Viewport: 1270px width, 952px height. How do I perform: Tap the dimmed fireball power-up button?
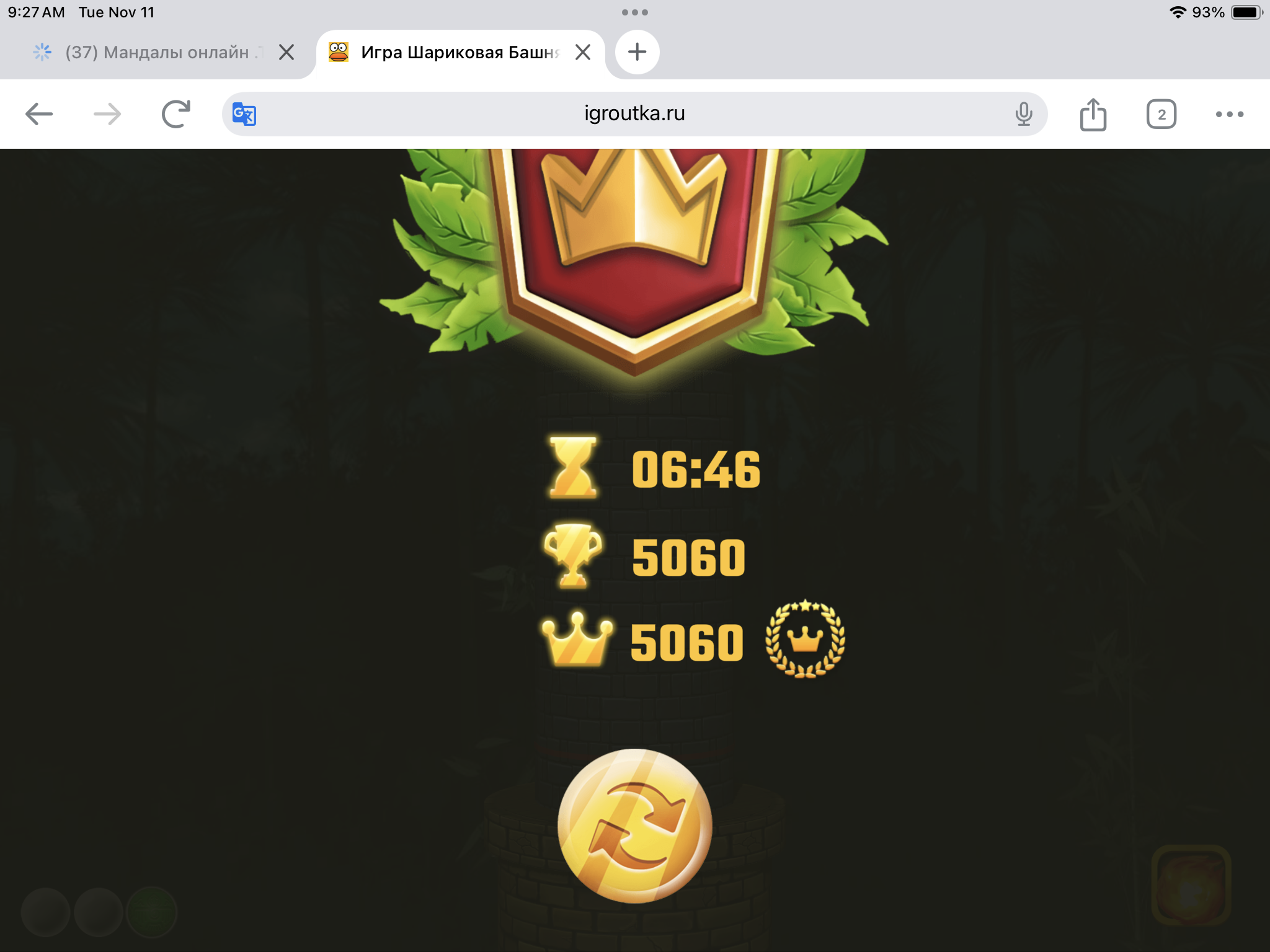pyautogui.click(x=1191, y=885)
